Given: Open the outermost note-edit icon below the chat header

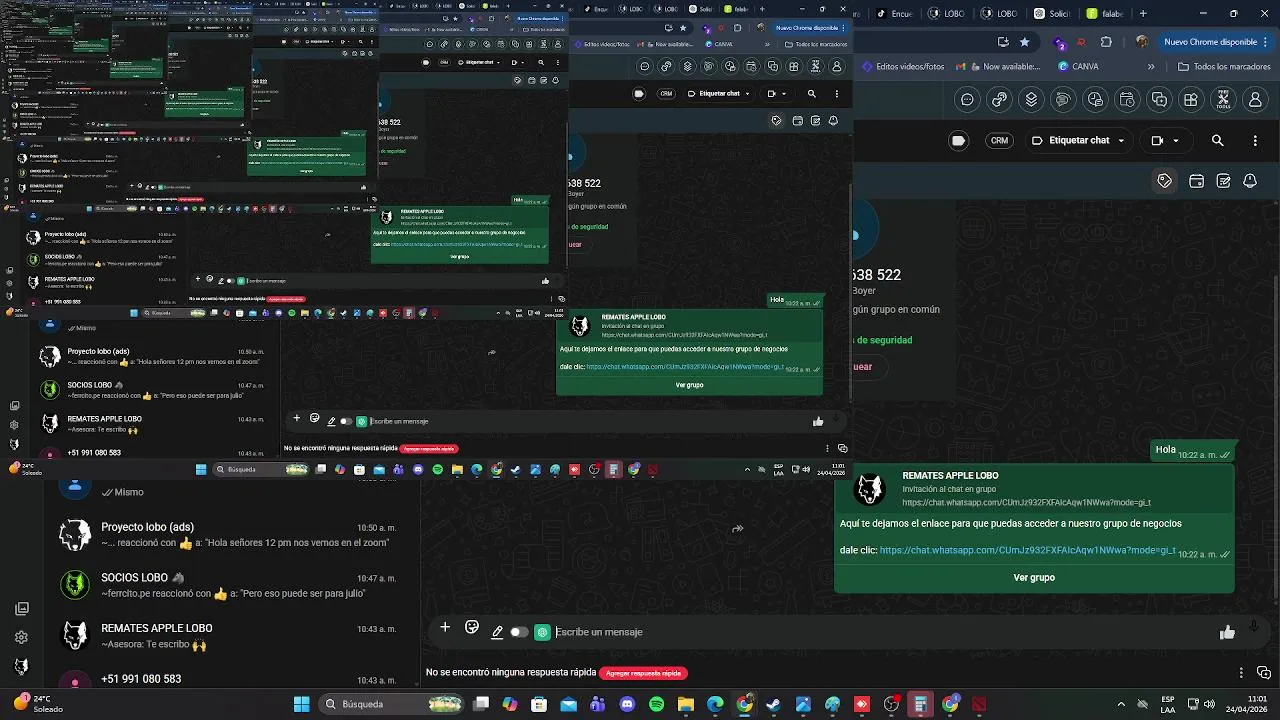Looking at the screenshot, I should point(1223,181).
